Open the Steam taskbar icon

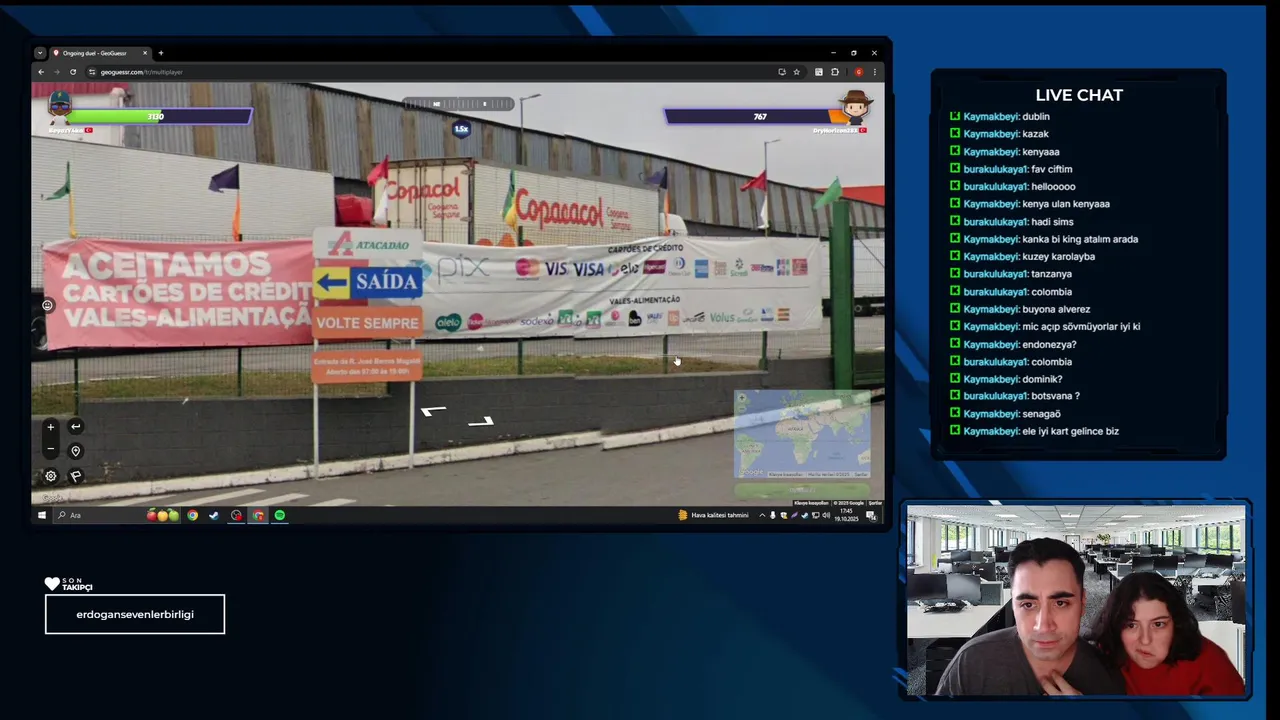214,515
